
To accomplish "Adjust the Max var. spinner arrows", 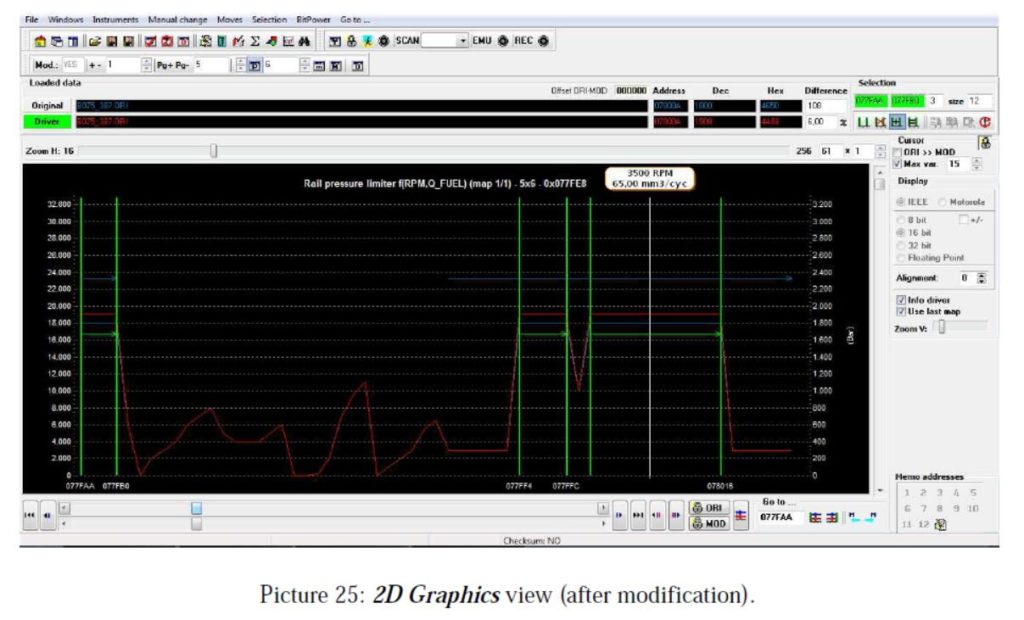I will (x=977, y=164).
